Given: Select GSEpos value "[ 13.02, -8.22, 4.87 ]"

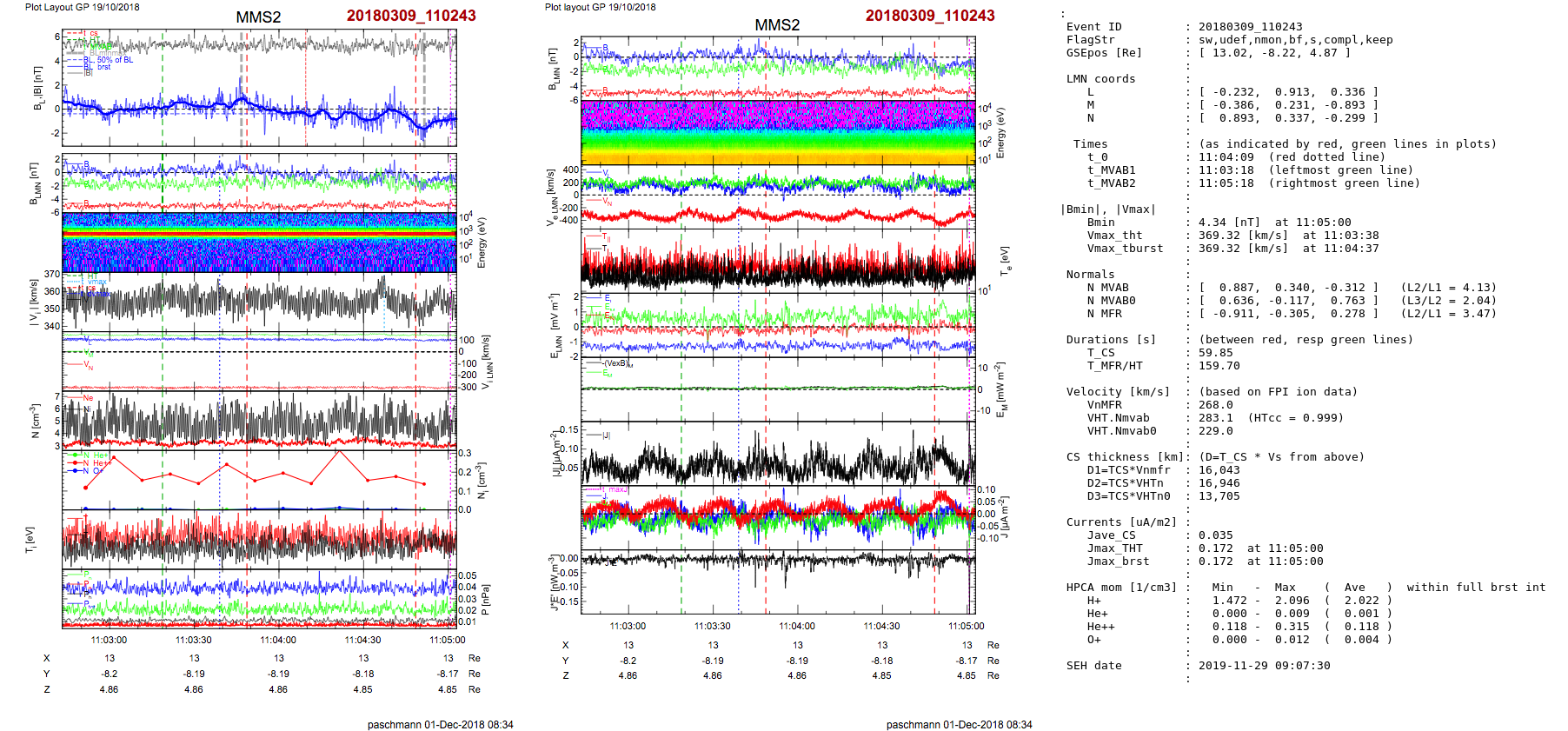Looking at the screenshot, I should pos(1274,53).
